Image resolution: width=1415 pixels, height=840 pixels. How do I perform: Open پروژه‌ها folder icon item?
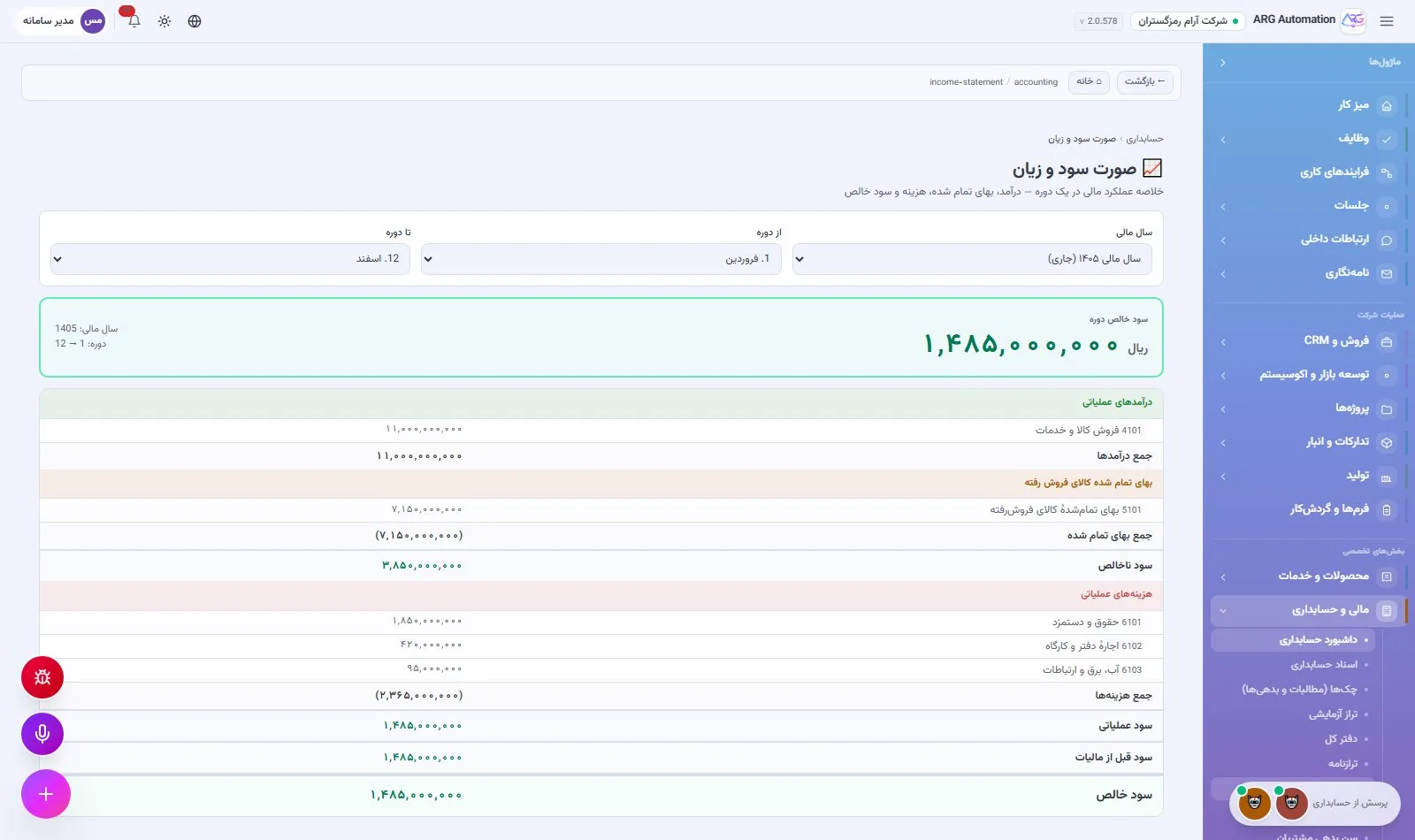(1387, 409)
